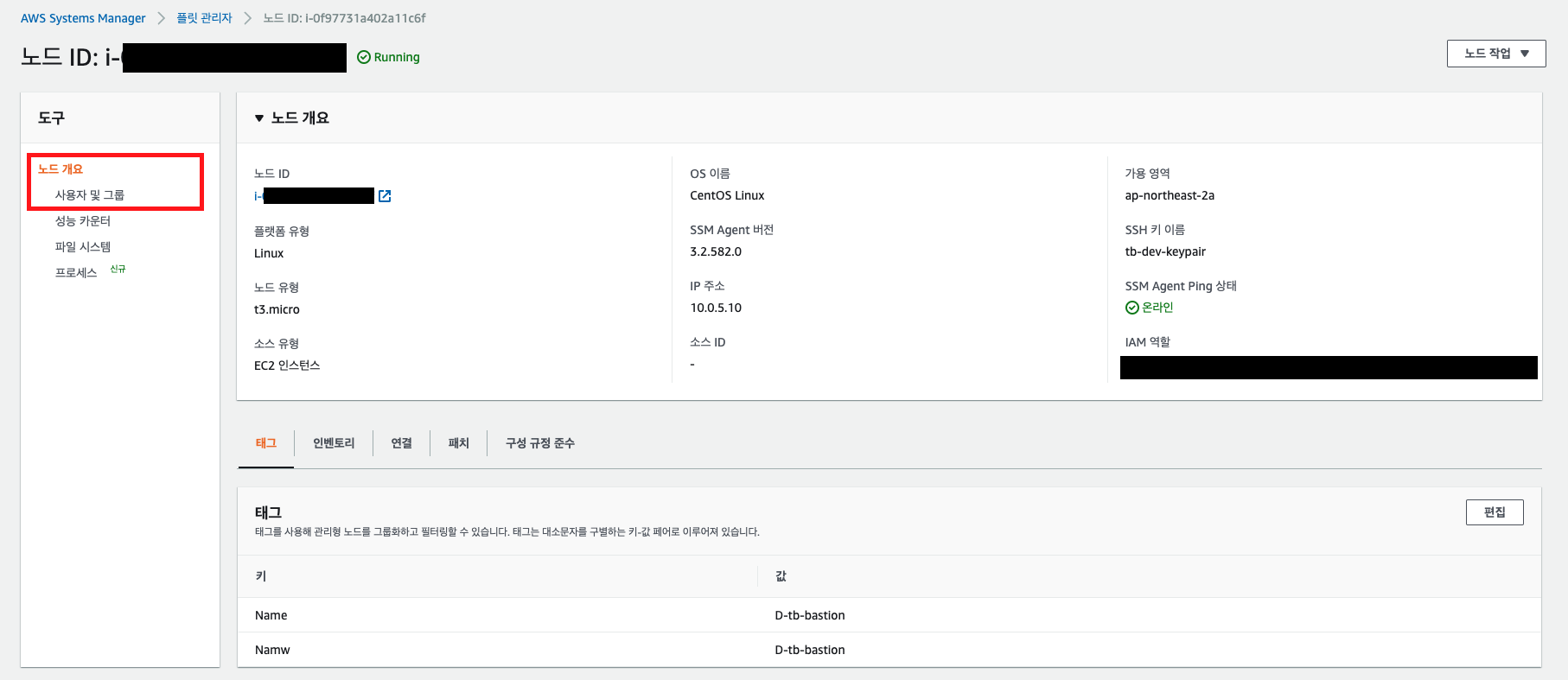Go to 성능 카운터 in the sidebar

83,221
